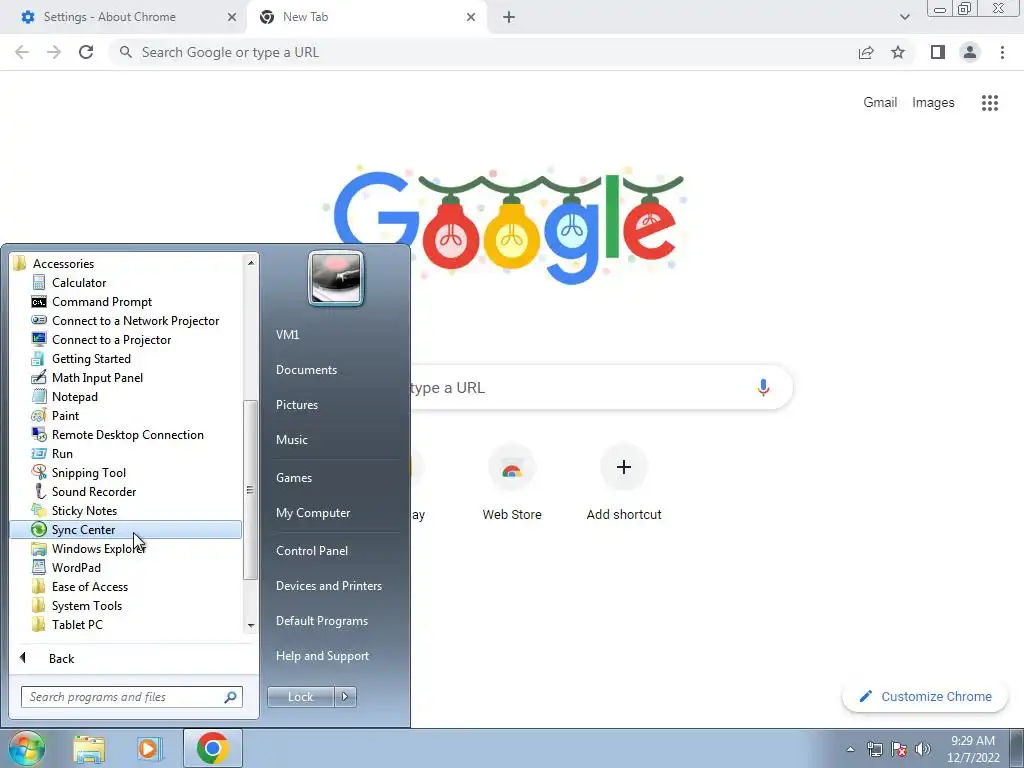Launch Paint from the Start menu
This screenshot has width=1024, height=768.
[65, 415]
